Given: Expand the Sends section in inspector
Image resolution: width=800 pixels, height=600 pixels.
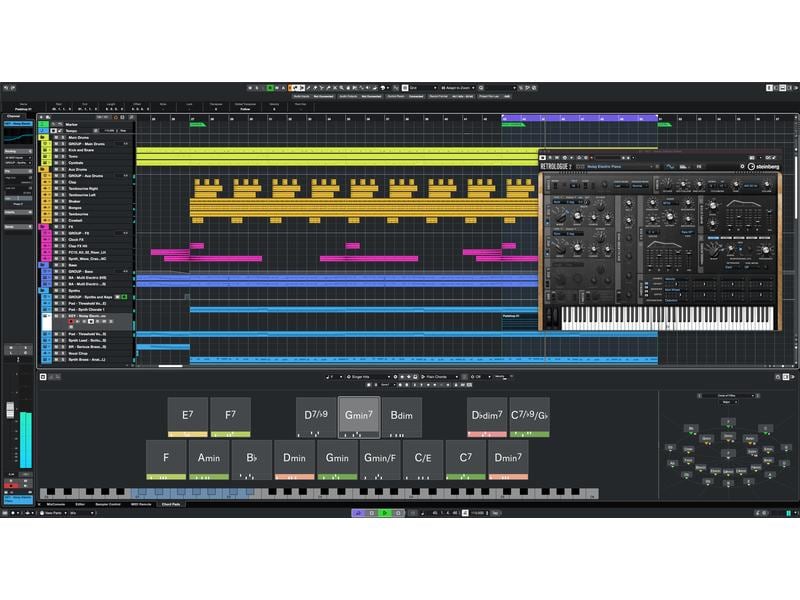Looking at the screenshot, I should pyautogui.click(x=18, y=227).
